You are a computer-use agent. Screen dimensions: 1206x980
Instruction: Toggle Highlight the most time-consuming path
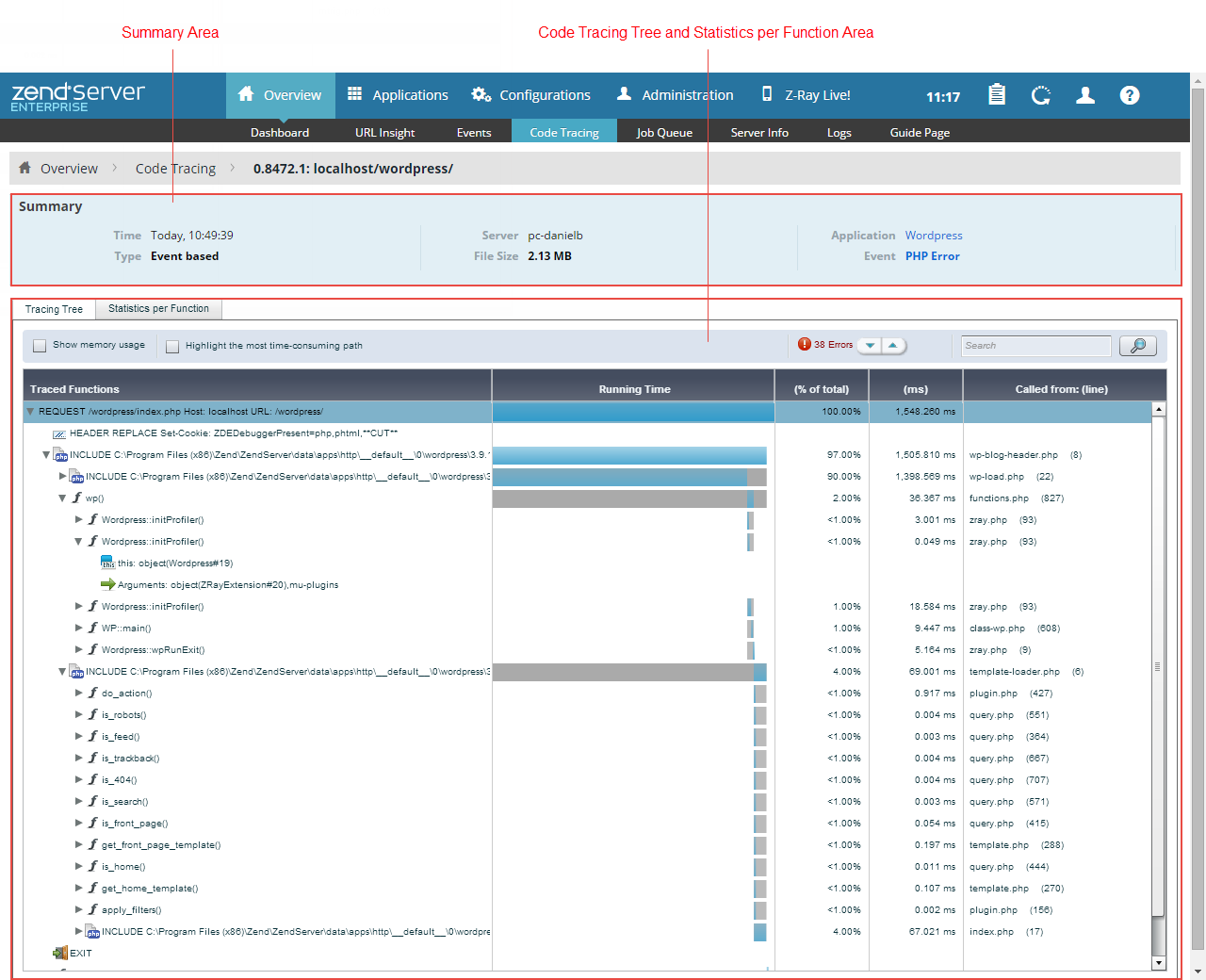pos(172,347)
